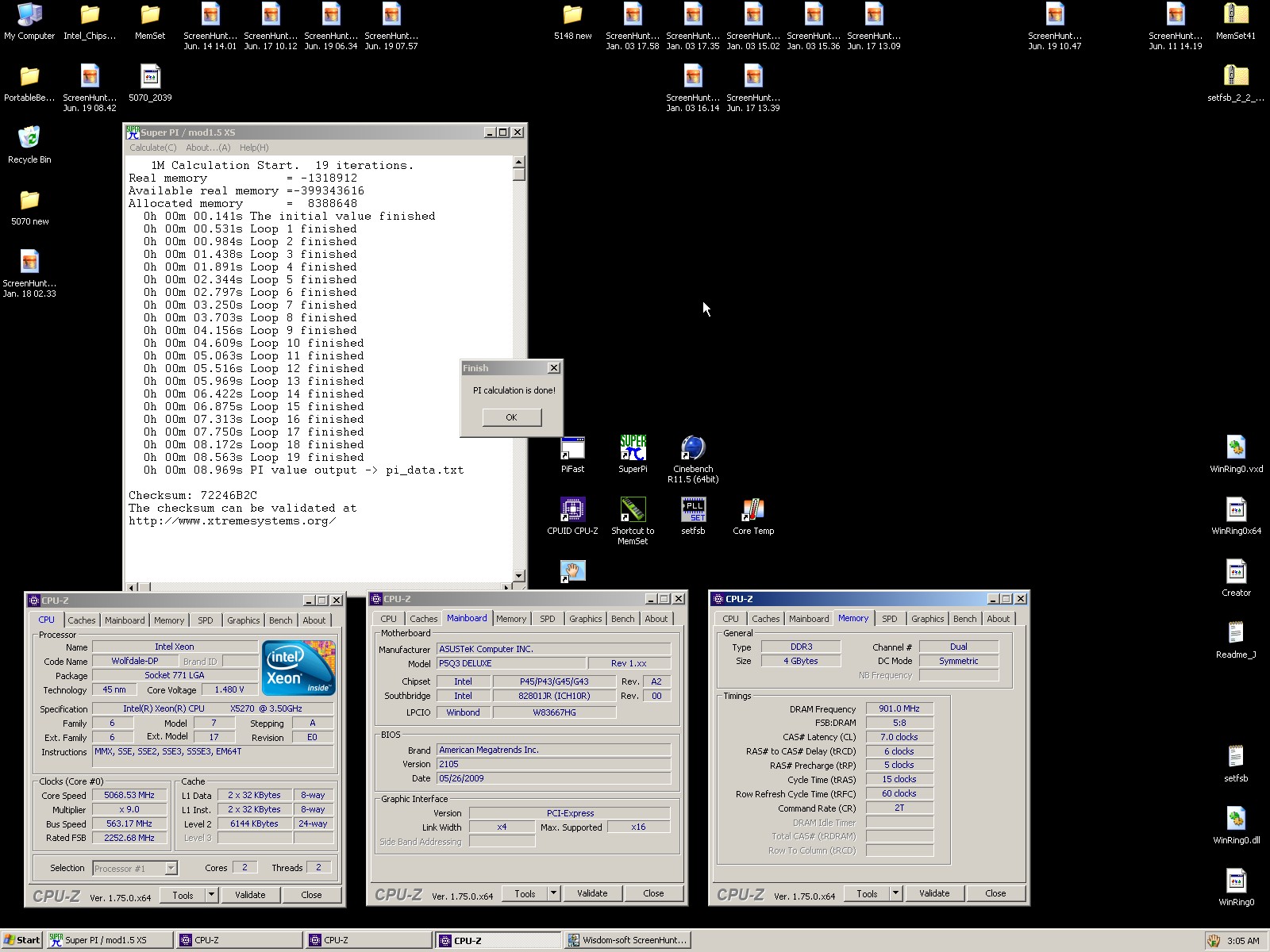Launch the Core Temp shortcut
Image resolution: width=1270 pixels, height=952 pixels.
tap(753, 516)
